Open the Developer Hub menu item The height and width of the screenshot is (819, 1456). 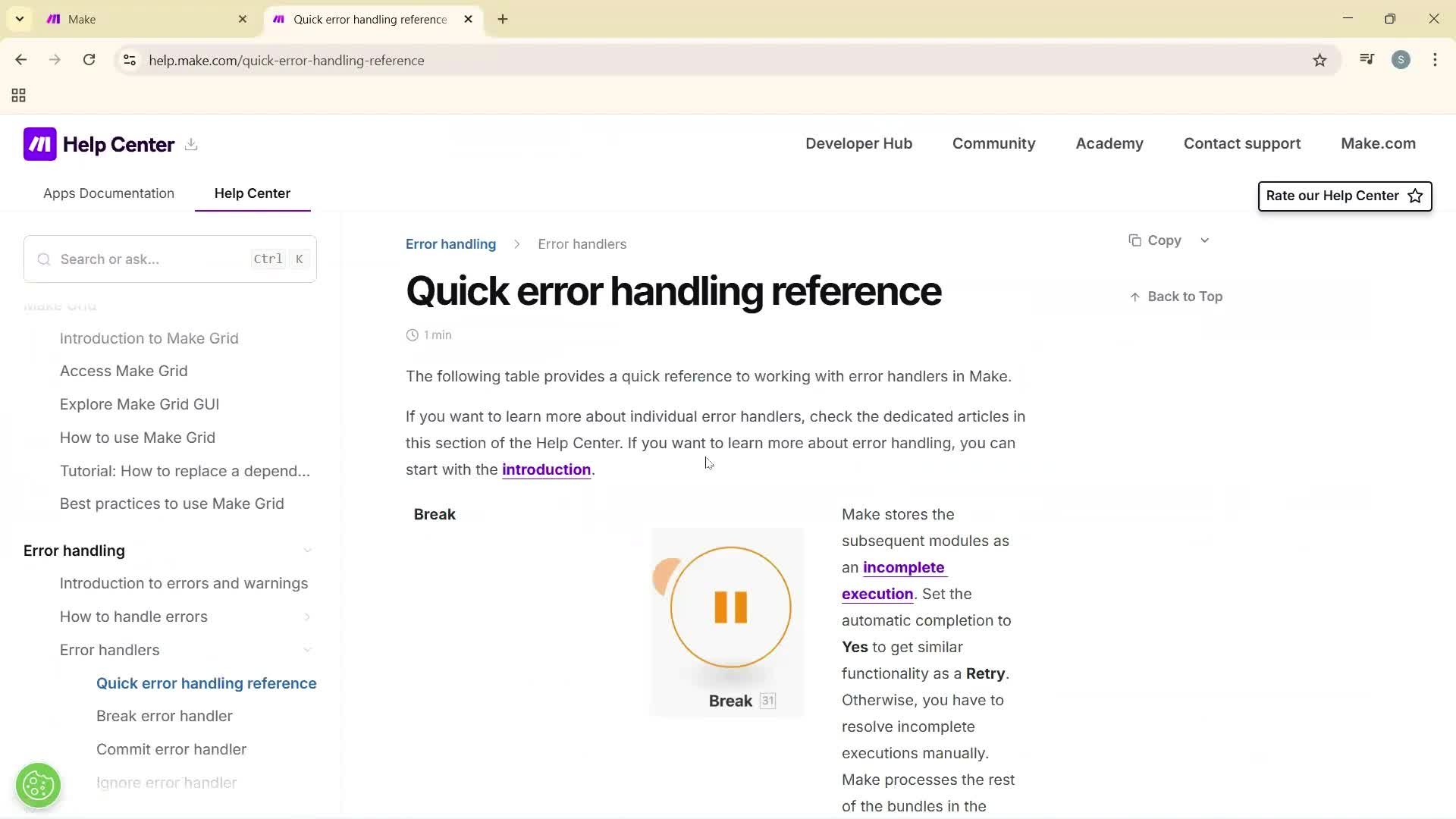858,143
